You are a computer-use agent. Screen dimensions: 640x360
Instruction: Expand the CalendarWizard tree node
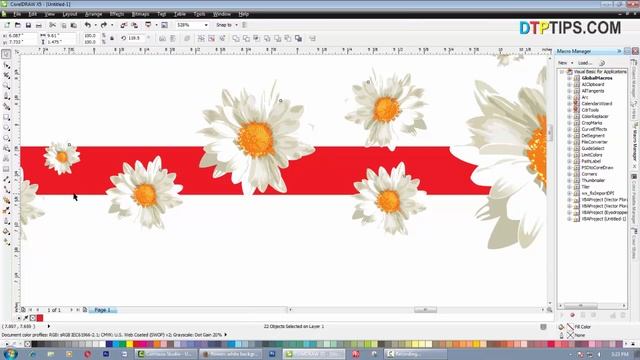click(x=569, y=104)
